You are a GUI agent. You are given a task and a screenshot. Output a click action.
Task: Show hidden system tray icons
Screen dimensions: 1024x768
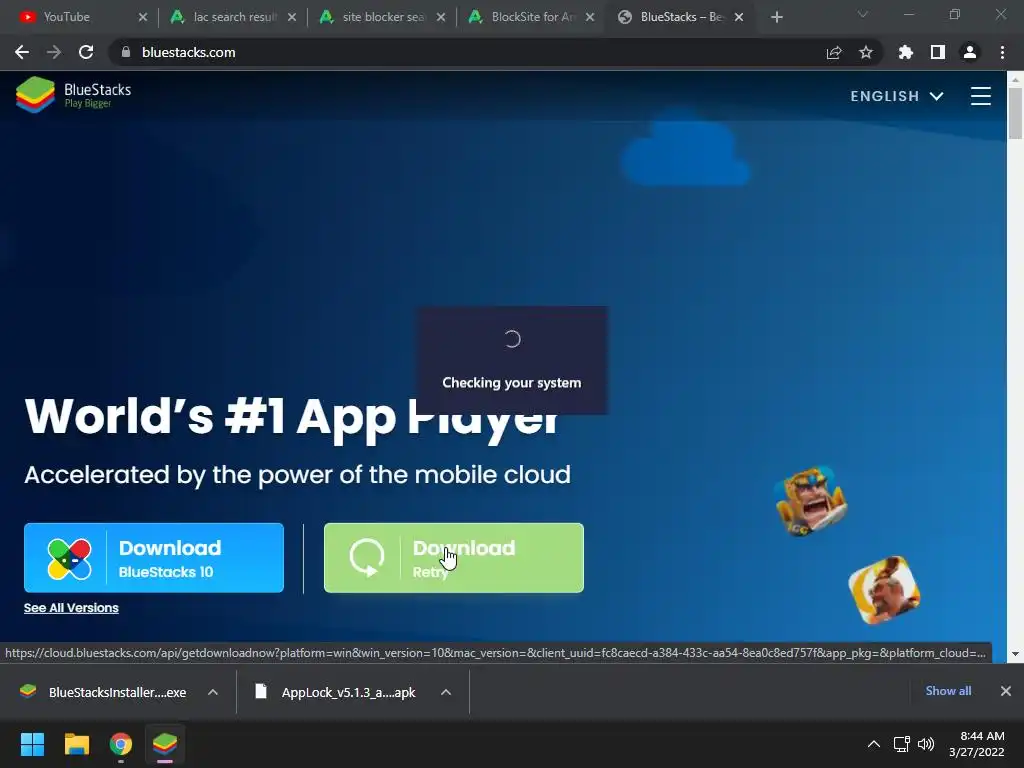pyautogui.click(x=874, y=744)
